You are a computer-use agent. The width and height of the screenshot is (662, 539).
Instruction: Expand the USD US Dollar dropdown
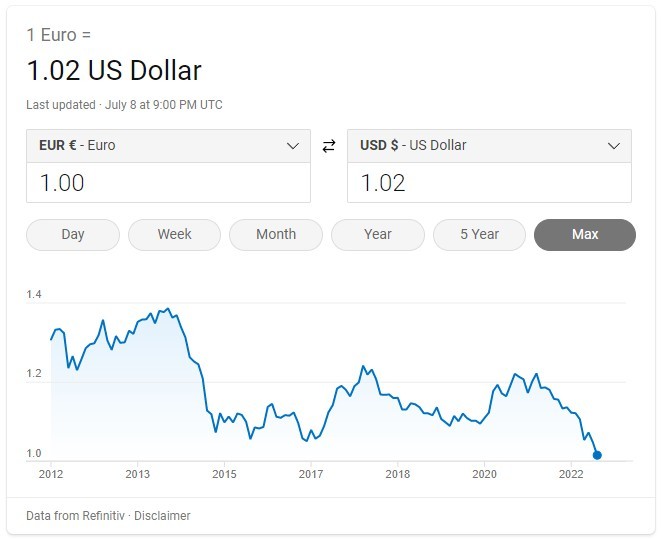click(x=489, y=146)
